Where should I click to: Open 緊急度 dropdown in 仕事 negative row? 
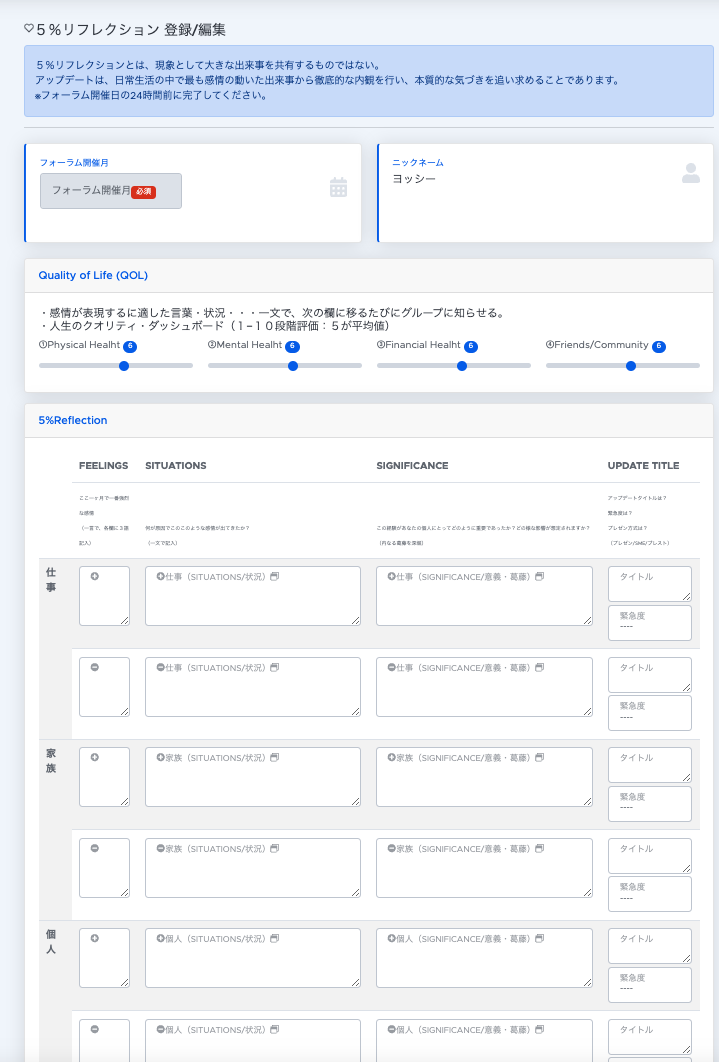coord(649,713)
